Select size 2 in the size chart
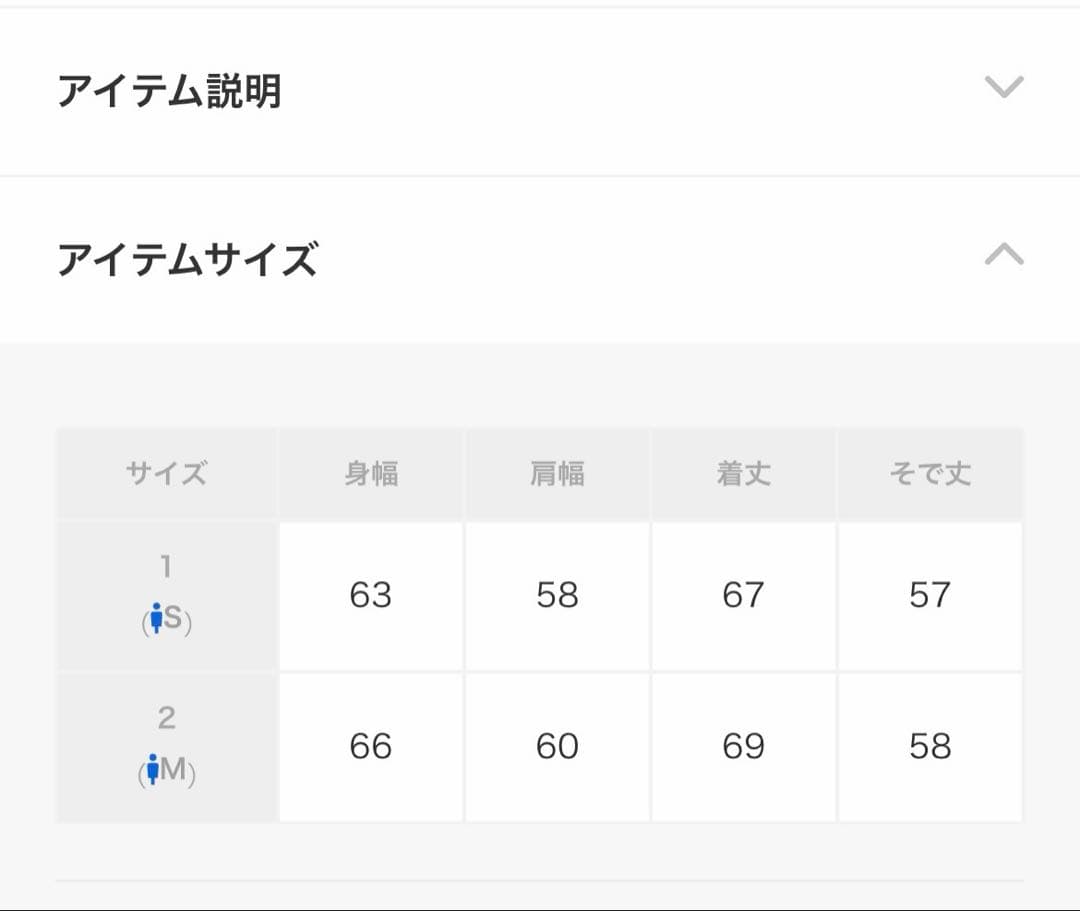Image resolution: width=1080 pixels, height=911 pixels. tap(166, 718)
